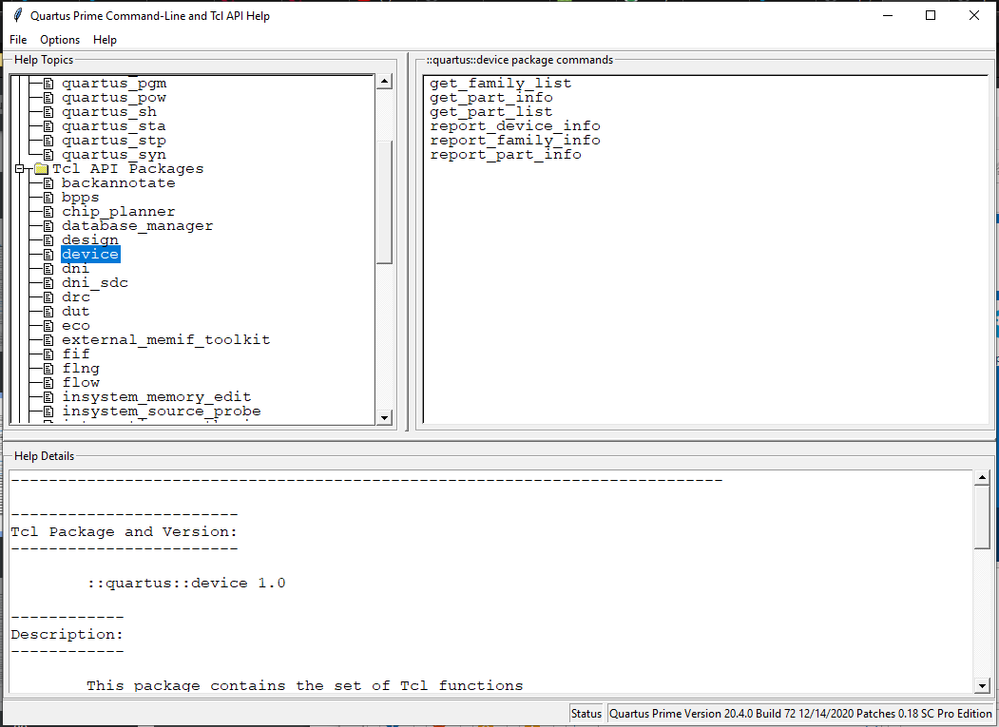Click document icon next to device
999x727 pixels.
tap(48, 254)
